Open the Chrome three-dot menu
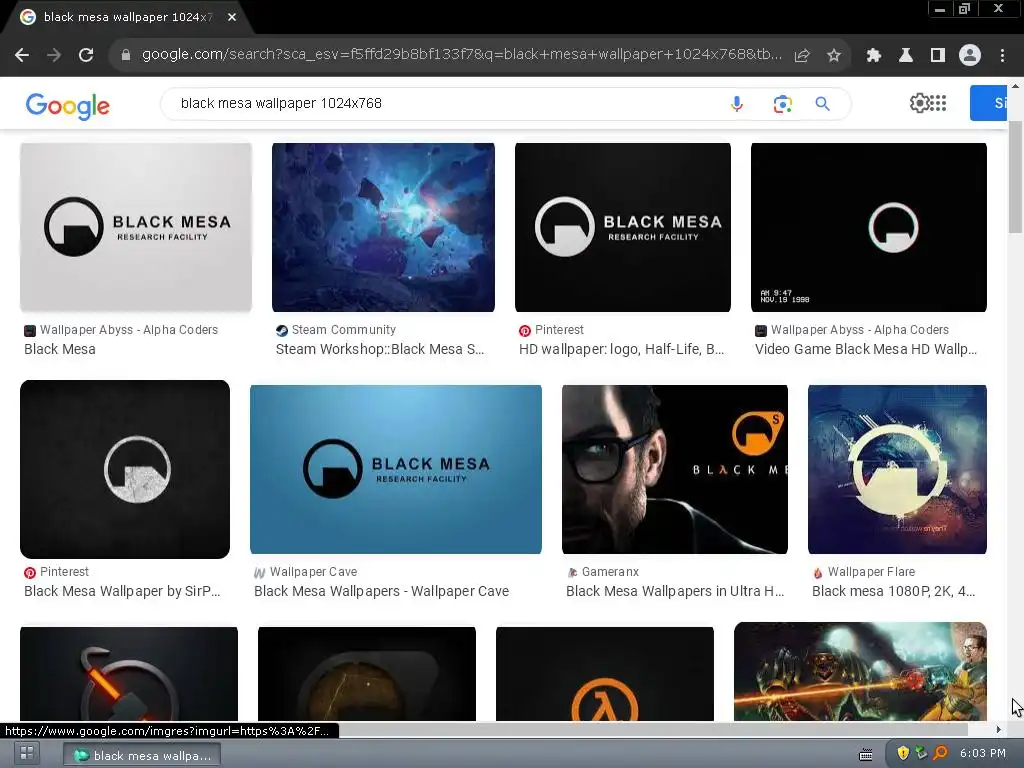This screenshot has height=768, width=1024. pos(1002,55)
